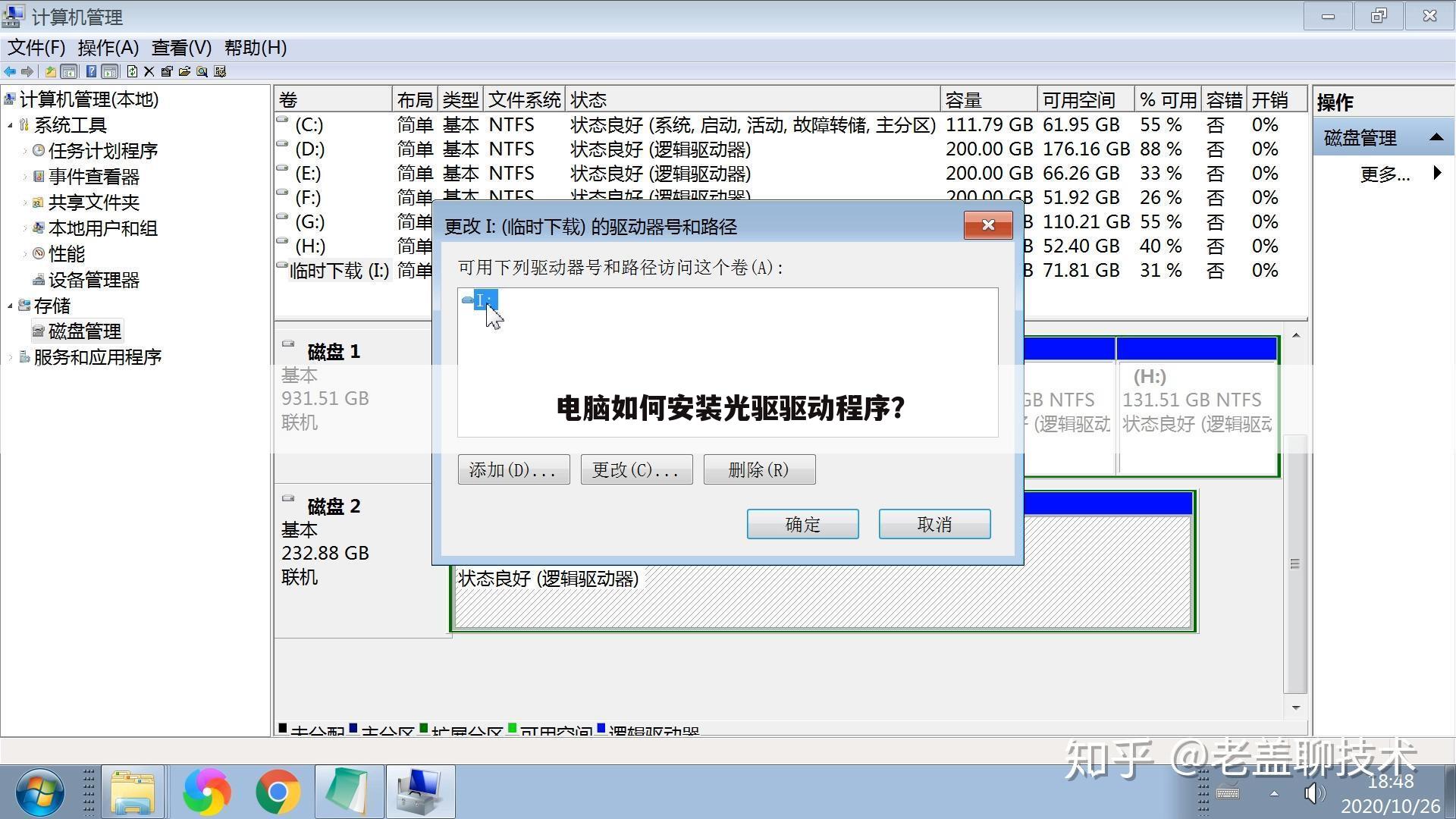This screenshot has width=1456, height=819.
Task: Toggle the Show/Hide Action Pane icon
Action: coord(110,71)
